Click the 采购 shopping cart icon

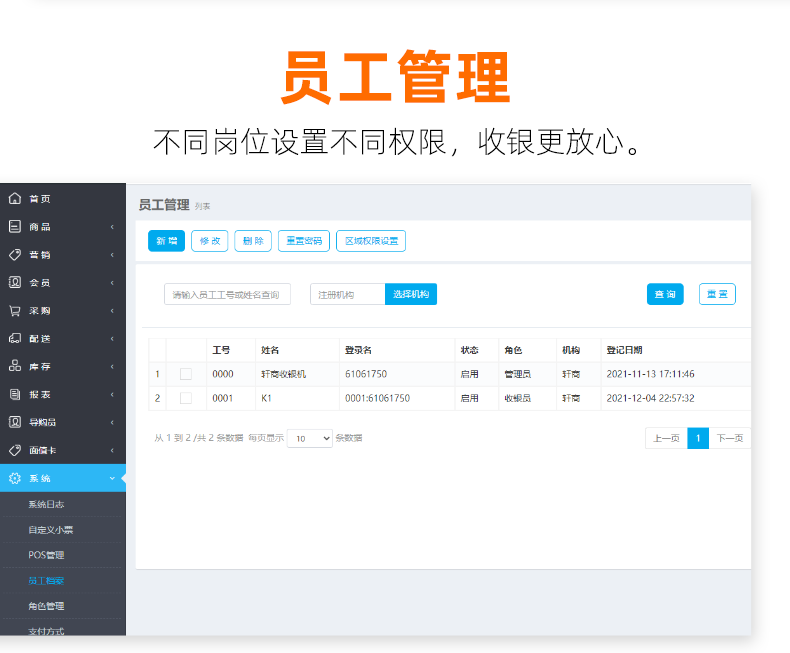(x=15, y=310)
